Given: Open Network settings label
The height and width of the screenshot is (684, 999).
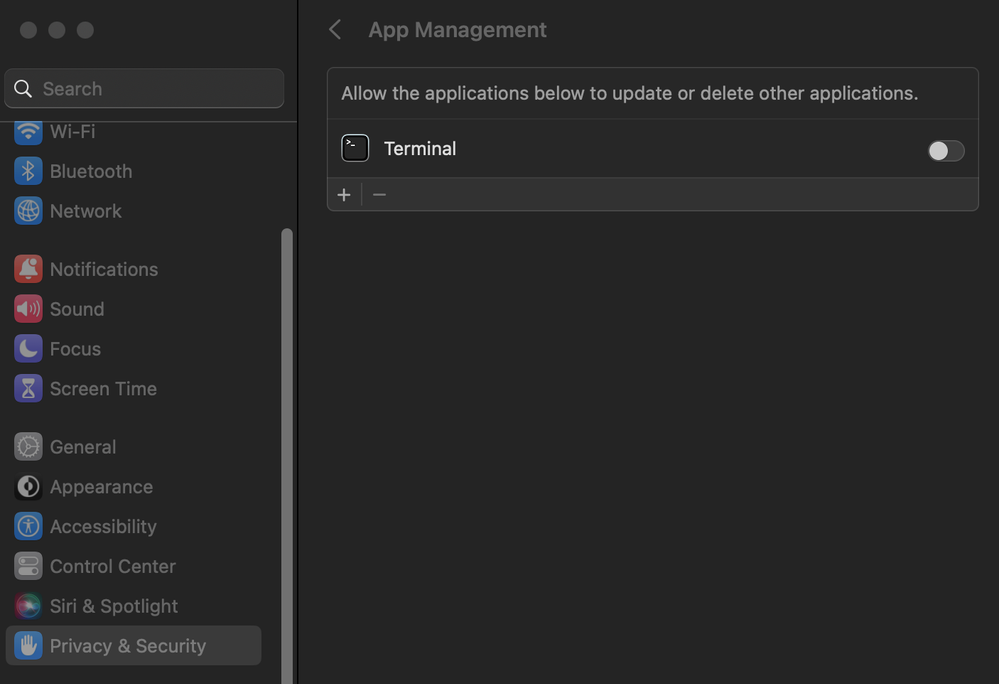Looking at the screenshot, I should (85, 211).
